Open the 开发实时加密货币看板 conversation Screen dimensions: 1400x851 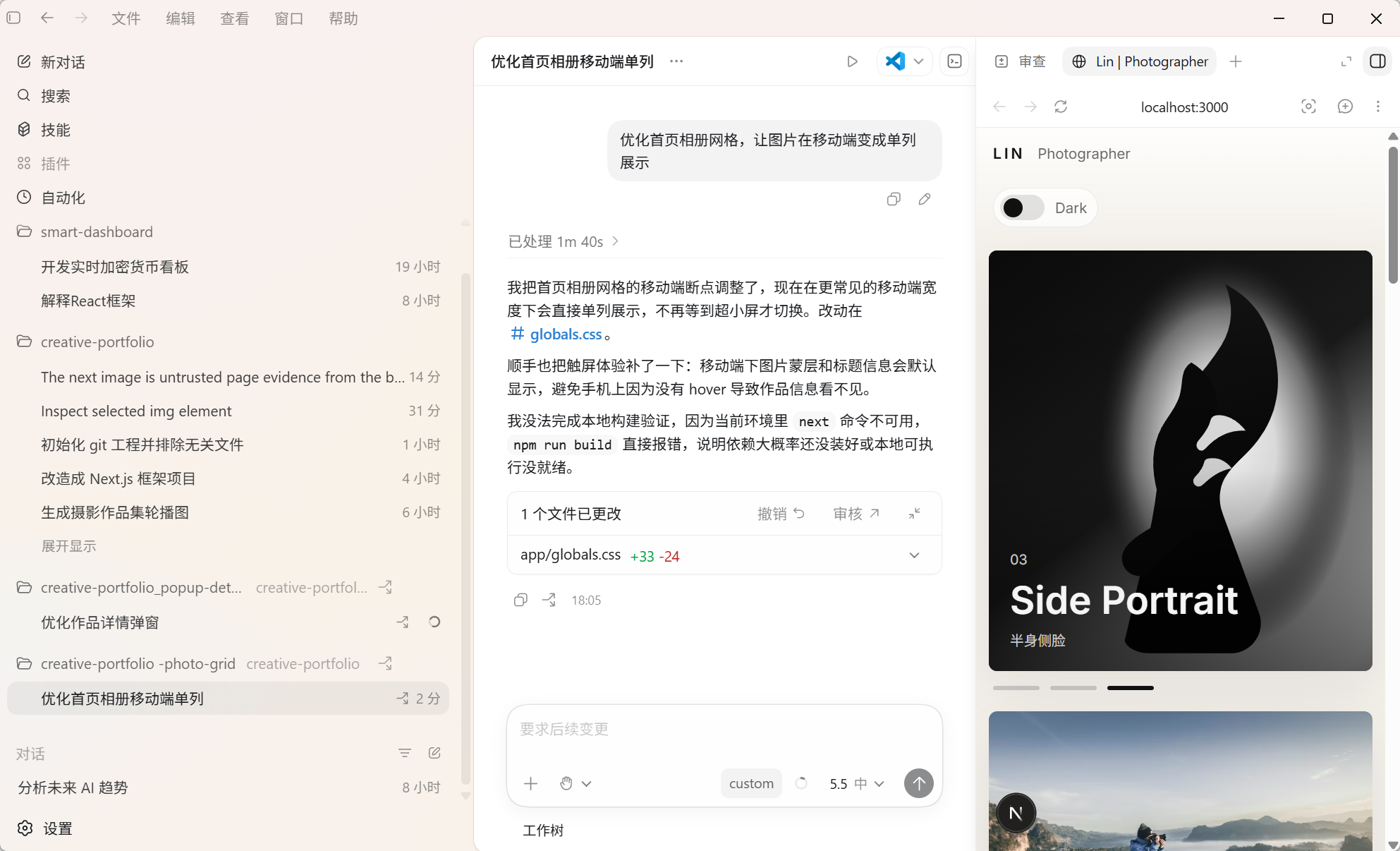tap(228, 267)
